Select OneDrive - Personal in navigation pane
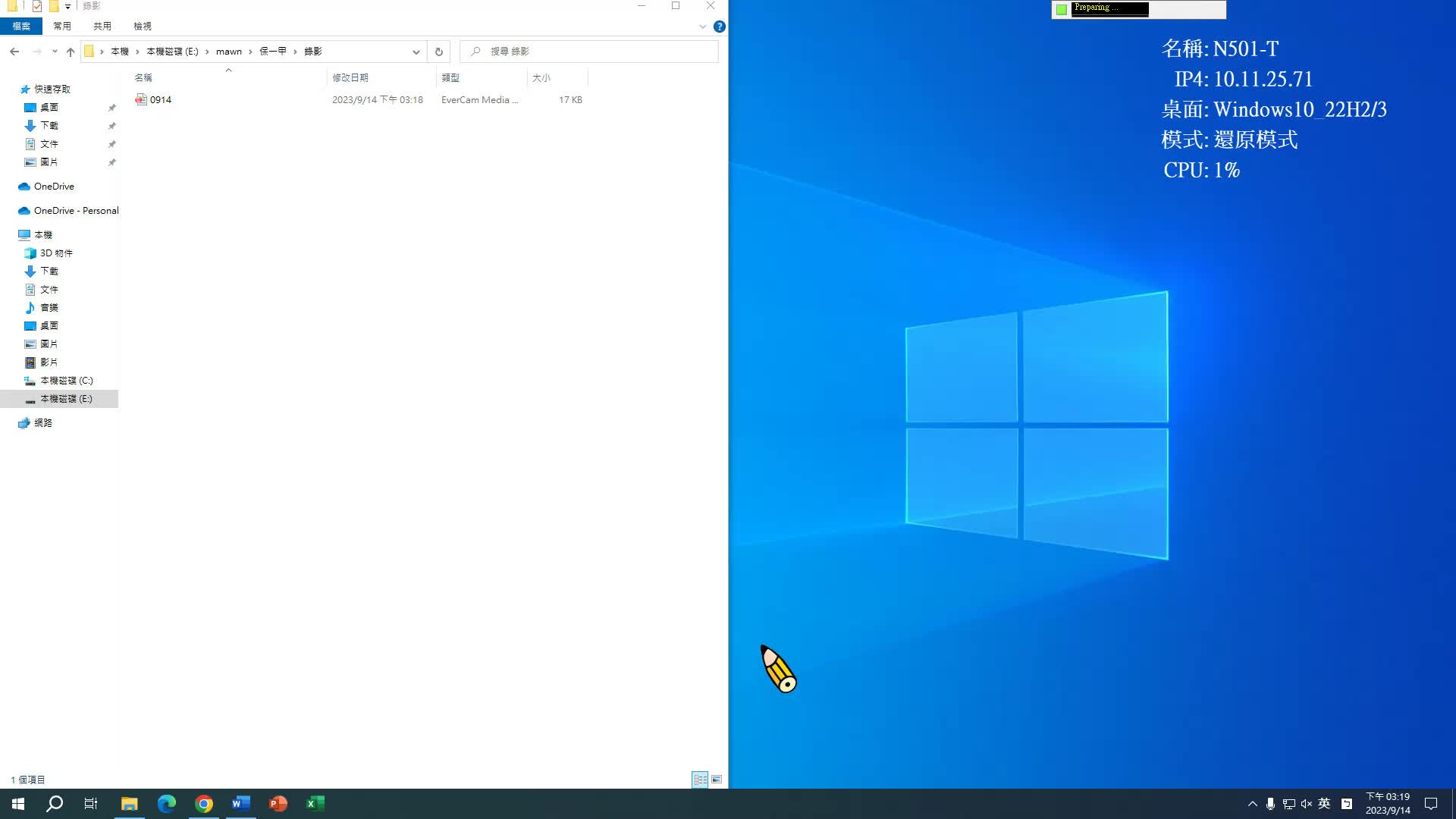The width and height of the screenshot is (1456, 819). pyautogui.click(x=76, y=211)
